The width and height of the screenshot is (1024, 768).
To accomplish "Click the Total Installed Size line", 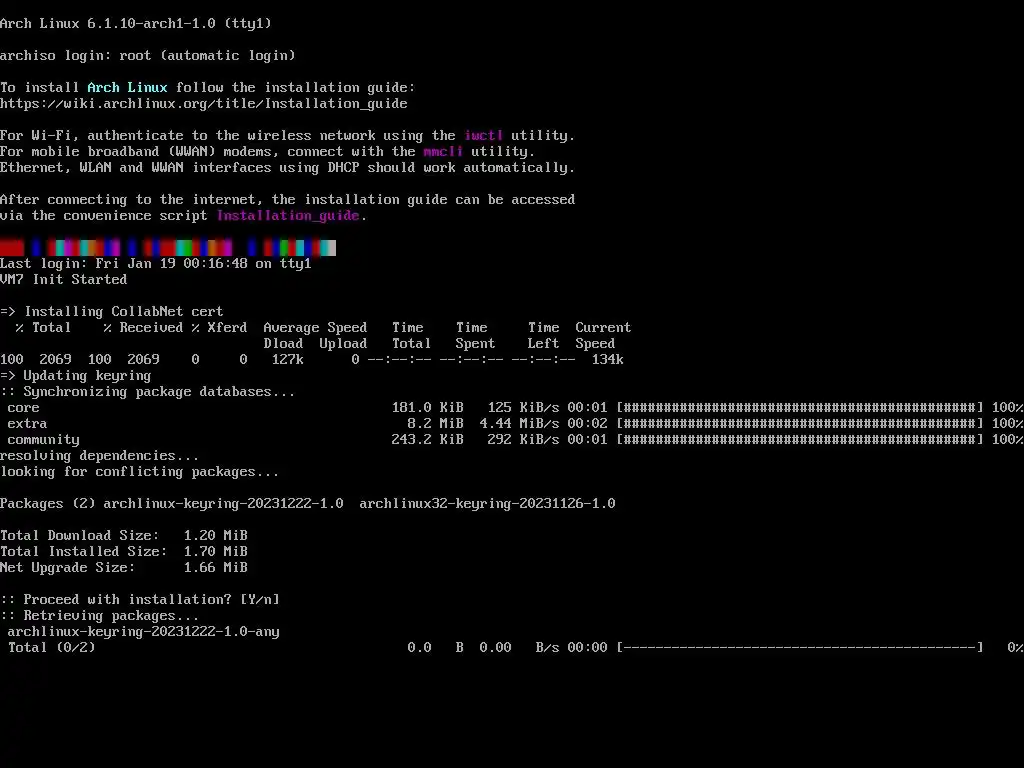I will [x=124, y=552].
